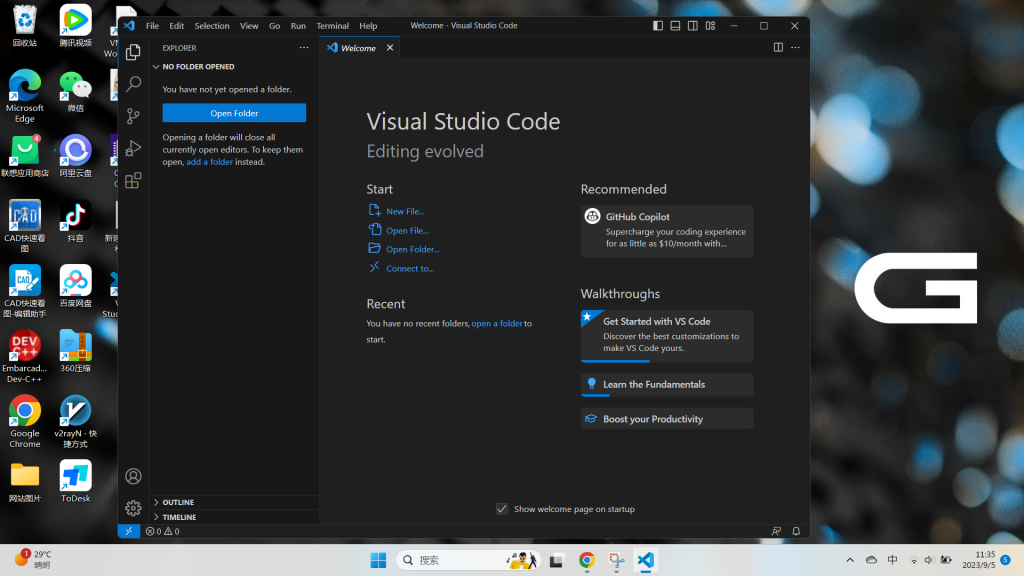The height and width of the screenshot is (576, 1024).
Task: Open errors and warnings in status bar
Action: click(163, 532)
